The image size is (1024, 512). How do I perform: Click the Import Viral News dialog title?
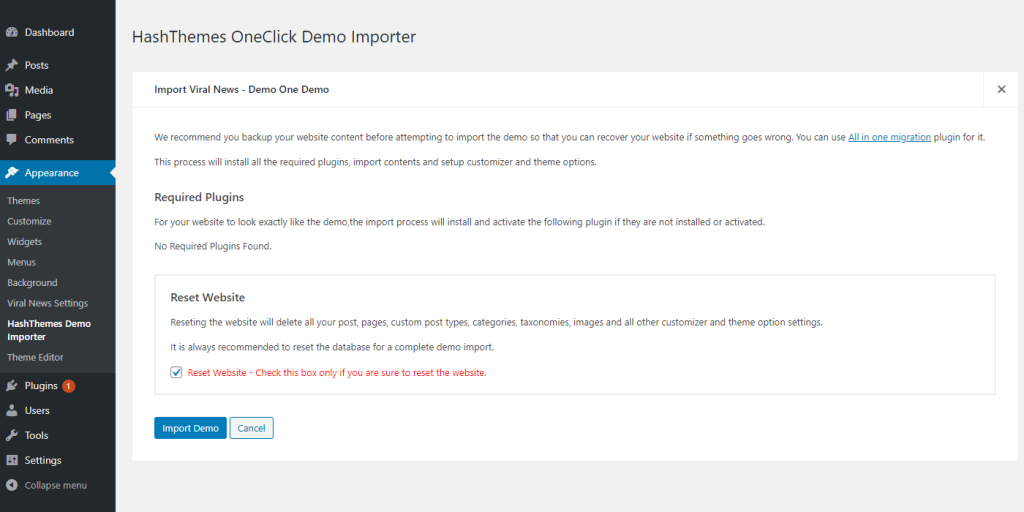pyautogui.click(x=242, y=89)
